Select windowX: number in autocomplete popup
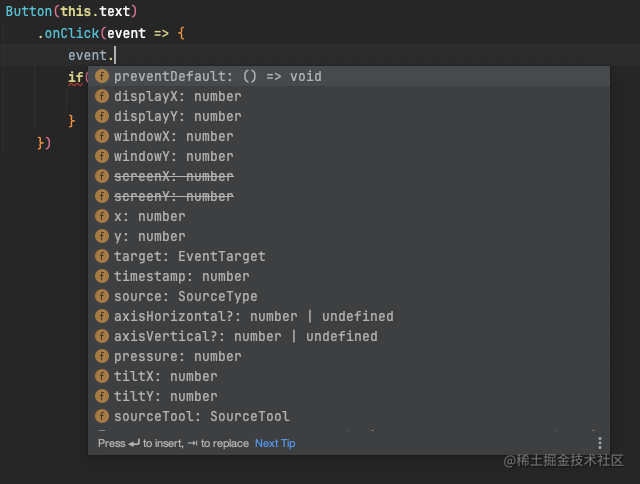Viewport: 640px width, 484px height. pyautogui.click(x=349, y=136)
